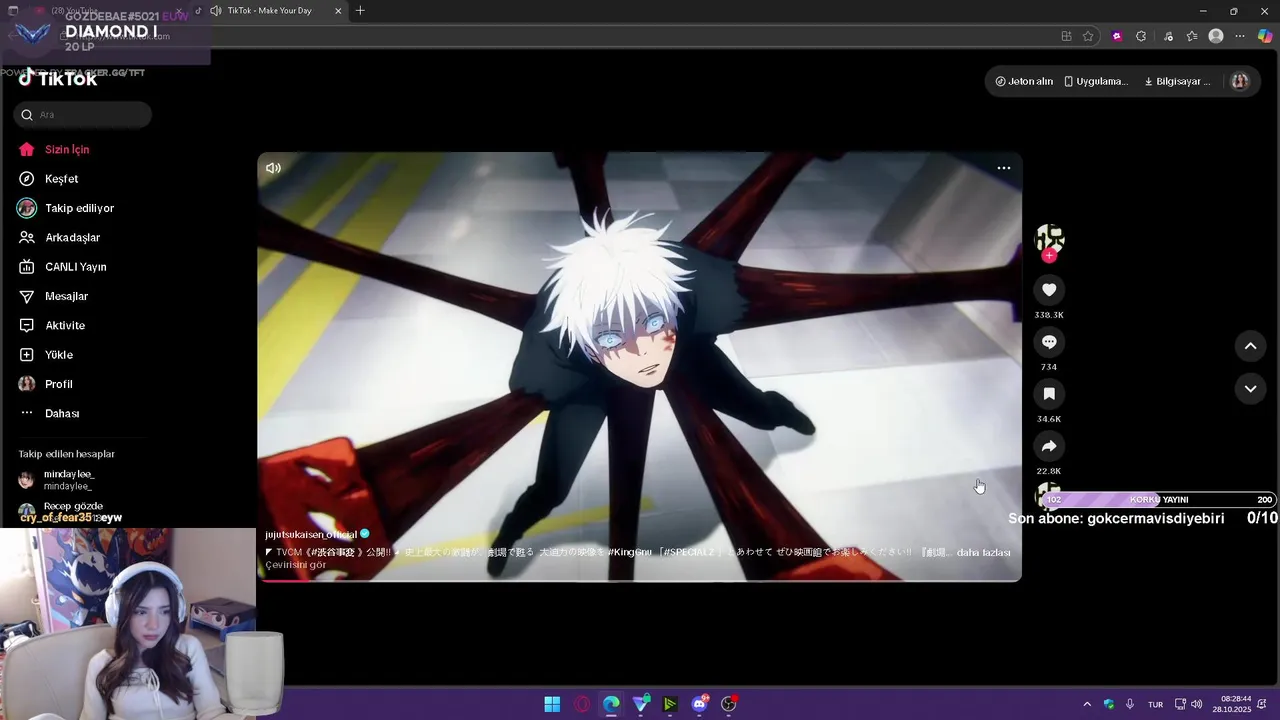This screenshot has width=1280, height=720.
Task: Open Opera GX from taskbar
Action: pos(582,704)
